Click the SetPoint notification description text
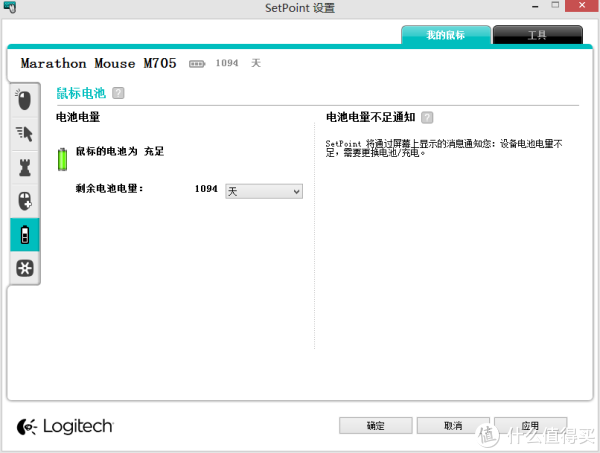This screenshot has width=600, height=453. 444,148
